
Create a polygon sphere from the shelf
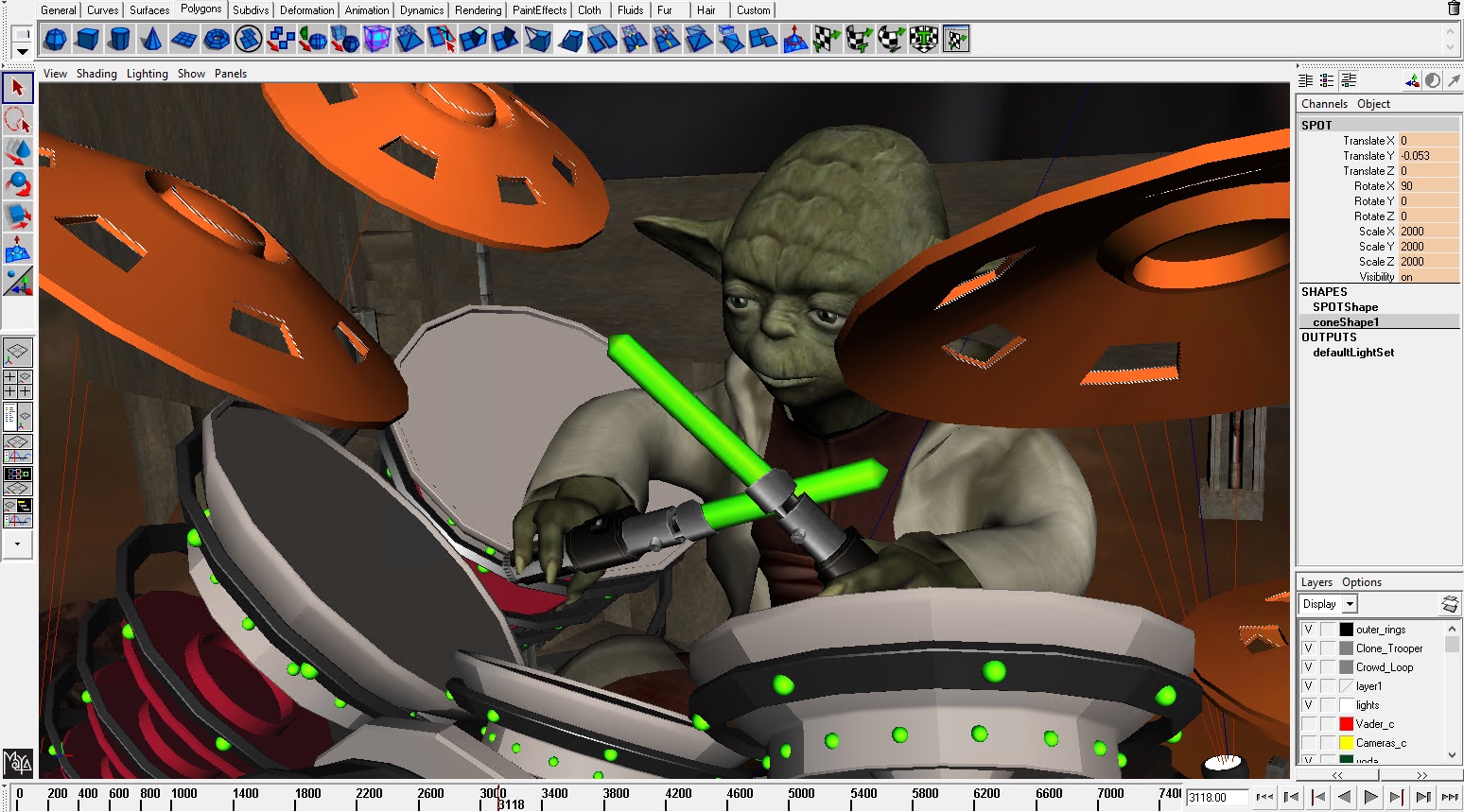[x=56, y=40]
